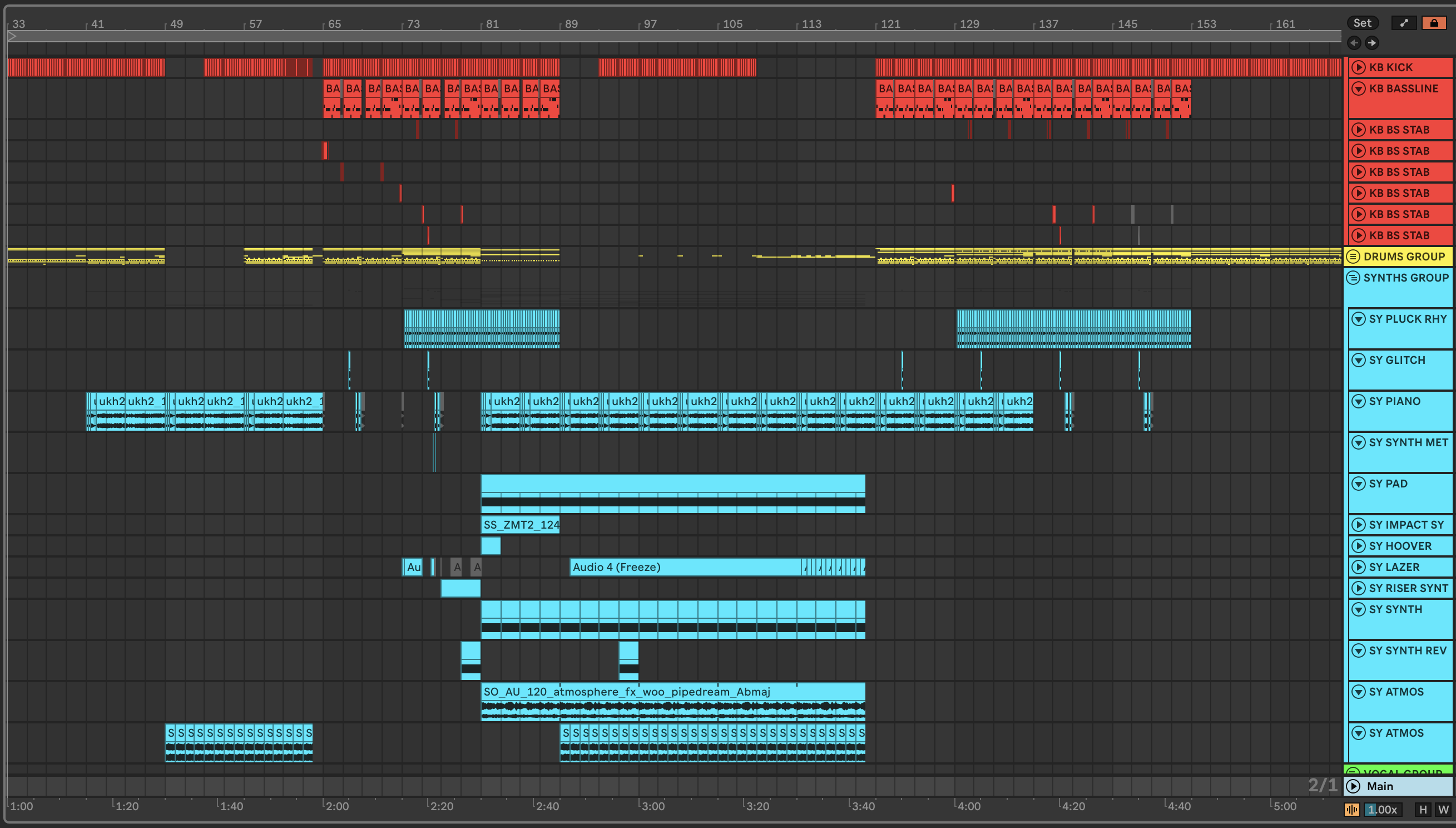The image size is (1456, 828).
Task: Select the DRUMS GROUP track title
Action: pos(1404,257)
